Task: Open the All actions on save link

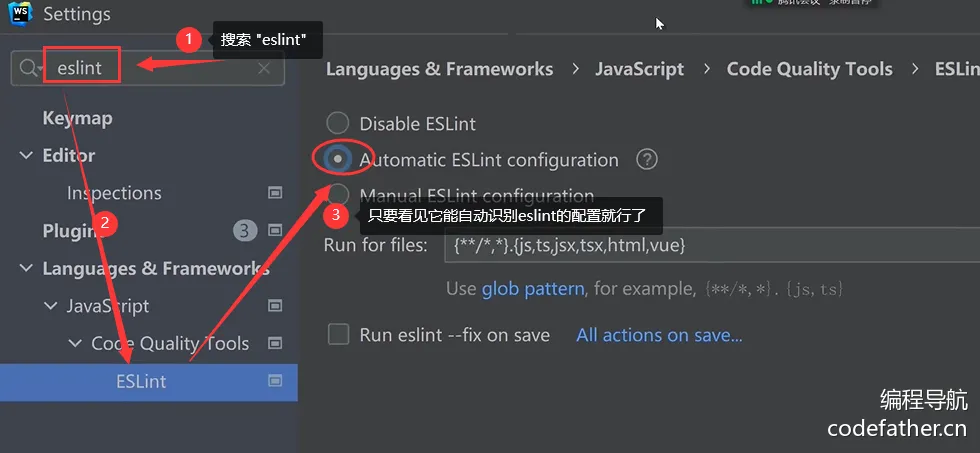Action: [659, 335]
